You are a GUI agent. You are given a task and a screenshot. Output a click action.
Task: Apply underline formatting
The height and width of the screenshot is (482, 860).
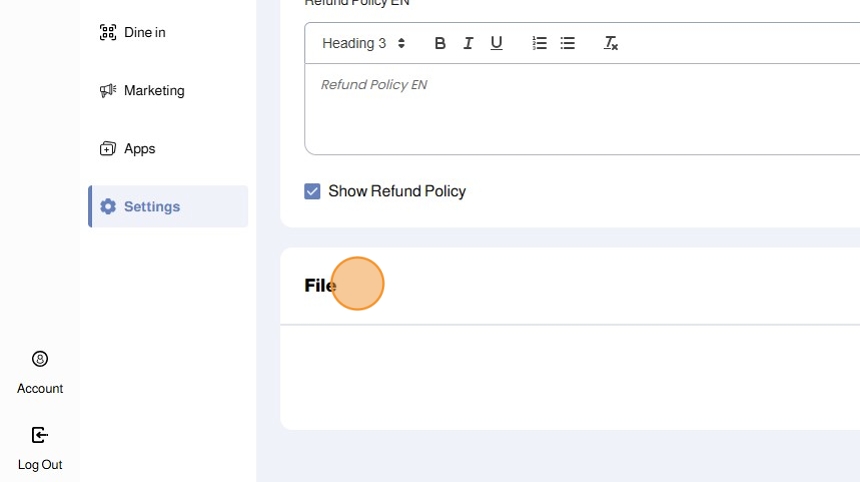click(496, 43)
